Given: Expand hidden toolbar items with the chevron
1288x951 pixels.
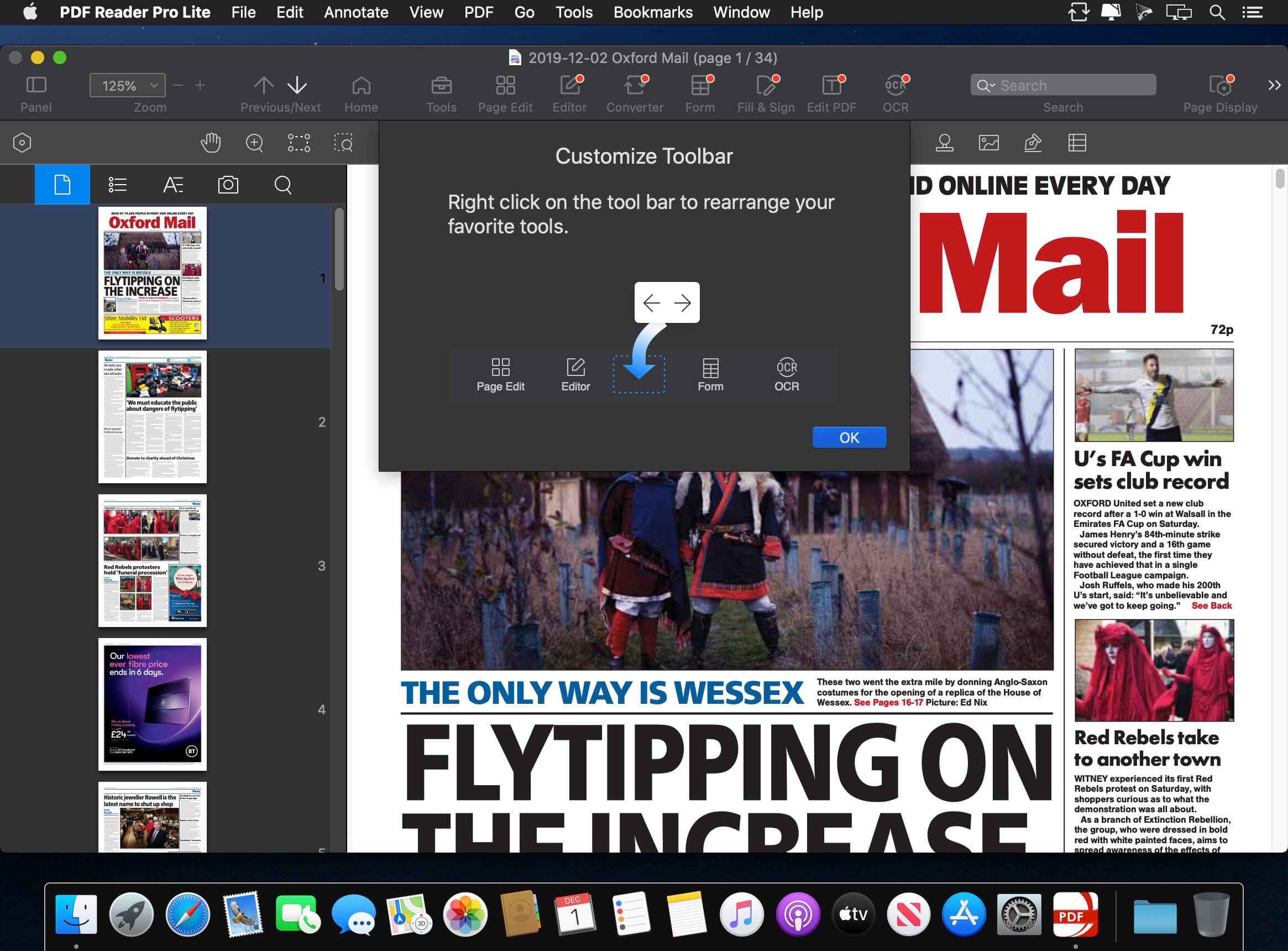Looking at the screenshot, I should pyautogui.click(x=1272, y=85).
